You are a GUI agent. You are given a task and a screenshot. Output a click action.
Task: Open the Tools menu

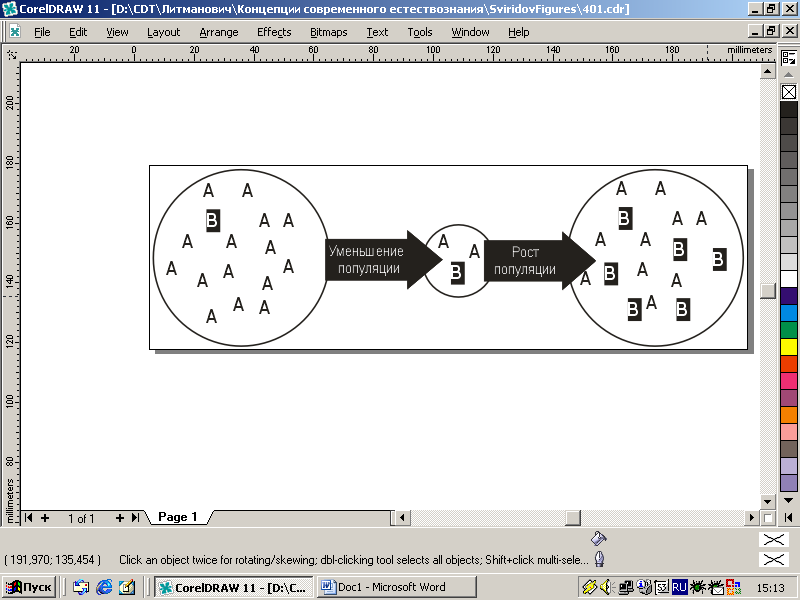point(419,32)
